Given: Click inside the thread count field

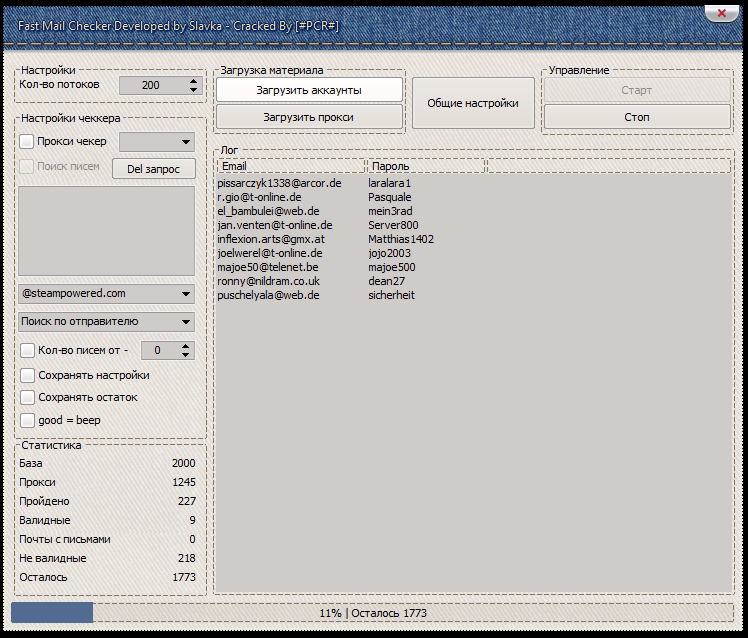Looking at the screenshot, I should [x=151, y=86].
